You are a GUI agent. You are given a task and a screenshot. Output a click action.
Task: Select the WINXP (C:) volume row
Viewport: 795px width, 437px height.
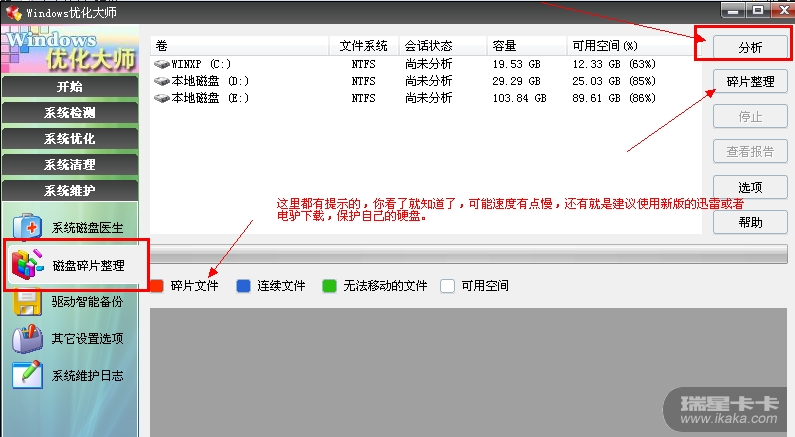[x=426, y=64]
